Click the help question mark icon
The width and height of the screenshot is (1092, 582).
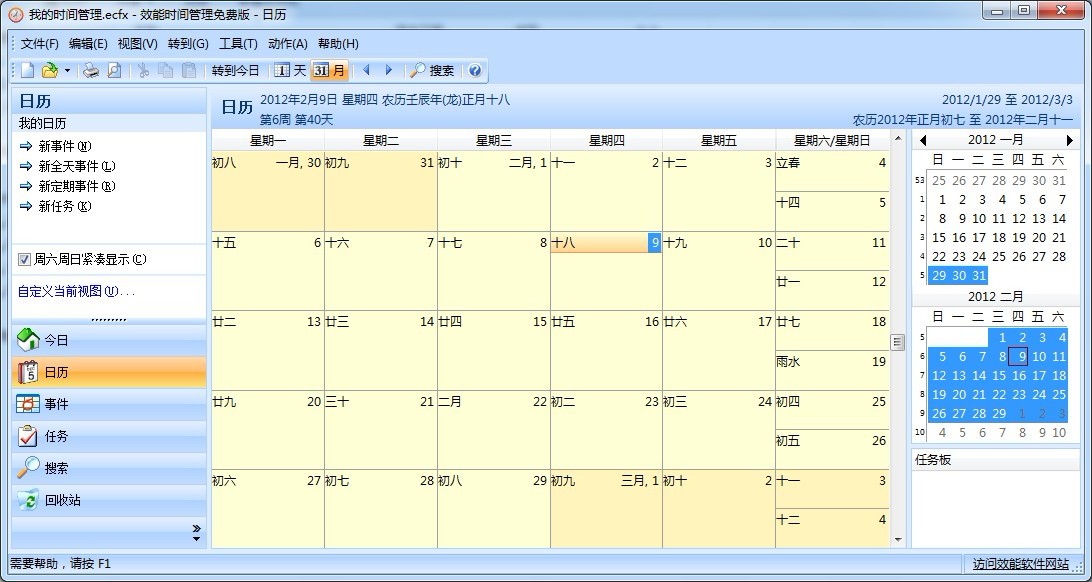coord(475,70)
